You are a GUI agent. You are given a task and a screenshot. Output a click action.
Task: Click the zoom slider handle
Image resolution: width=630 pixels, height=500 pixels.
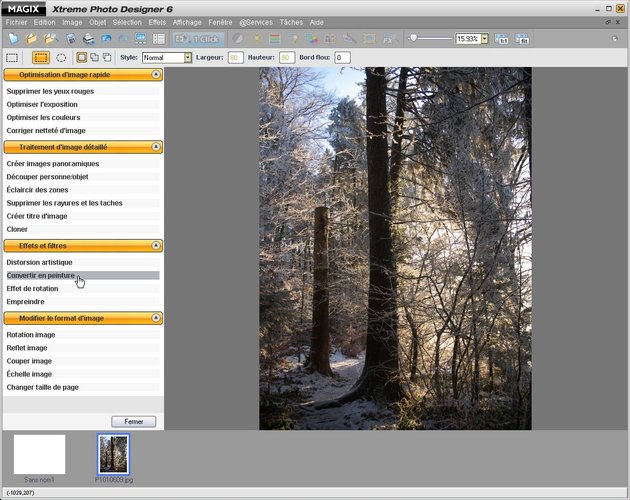point(412,38)
